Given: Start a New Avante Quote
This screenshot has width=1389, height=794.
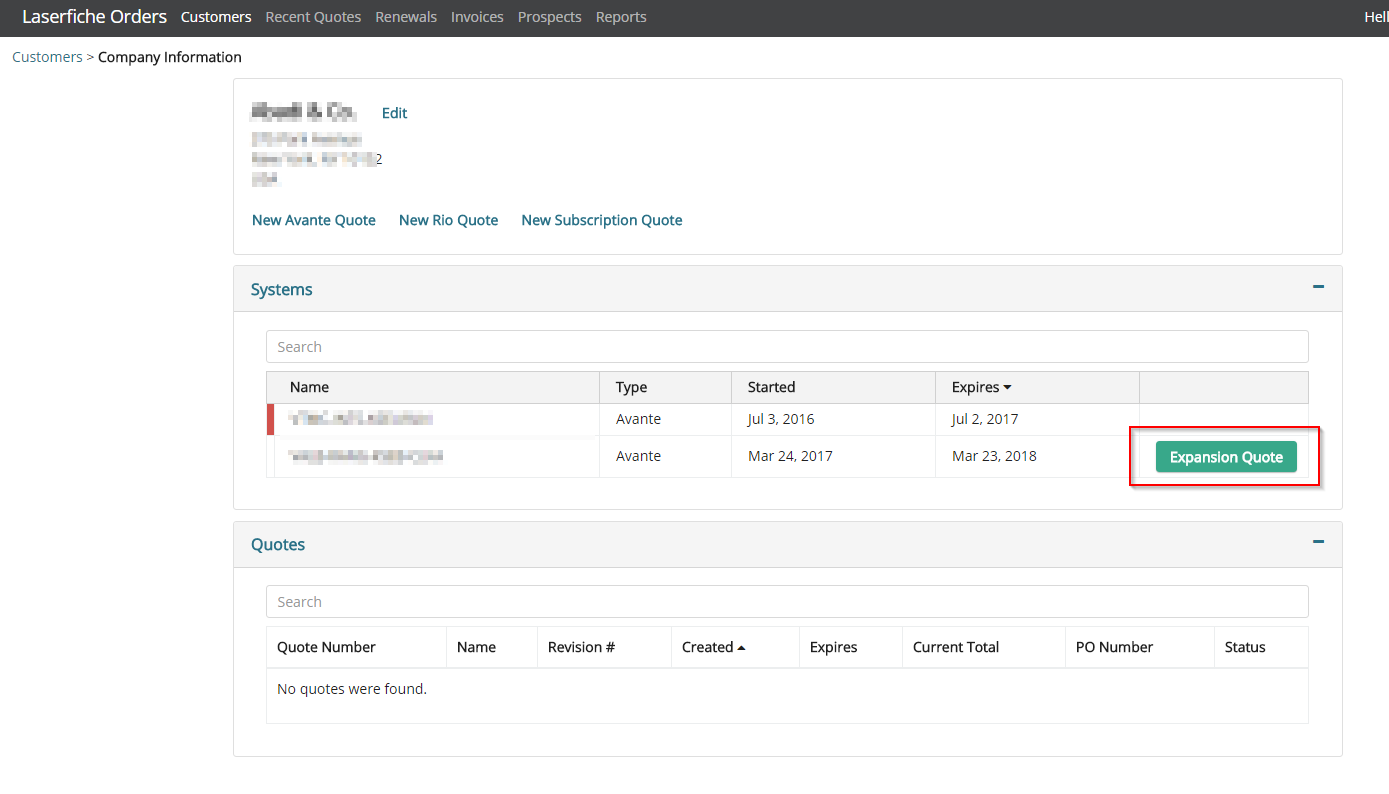Looking at the screenshot, I should pos(314,220).
